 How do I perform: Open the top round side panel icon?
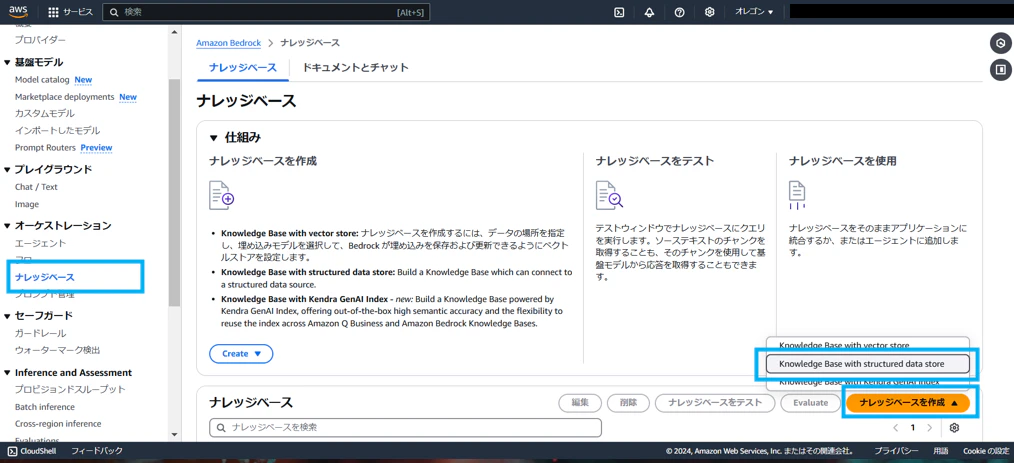(1000, 43)
